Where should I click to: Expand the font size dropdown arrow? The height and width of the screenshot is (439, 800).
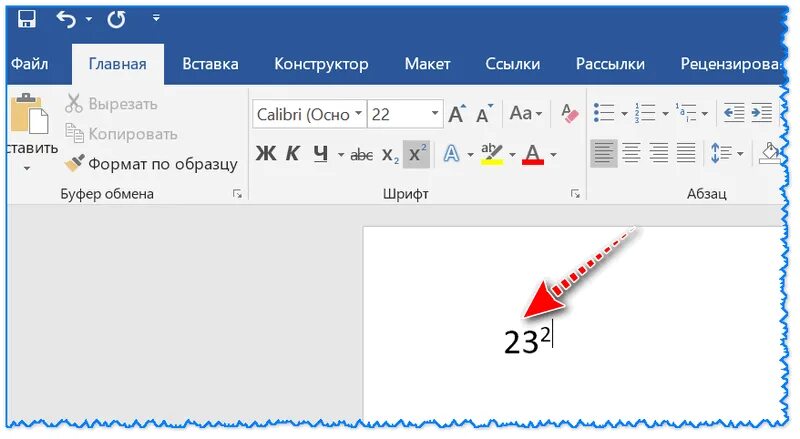[x=435, y=113]
